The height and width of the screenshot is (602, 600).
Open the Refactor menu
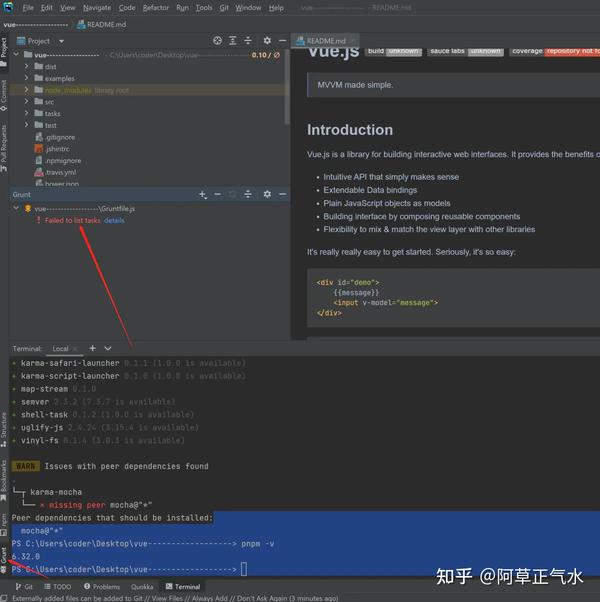tap(156, 7)
